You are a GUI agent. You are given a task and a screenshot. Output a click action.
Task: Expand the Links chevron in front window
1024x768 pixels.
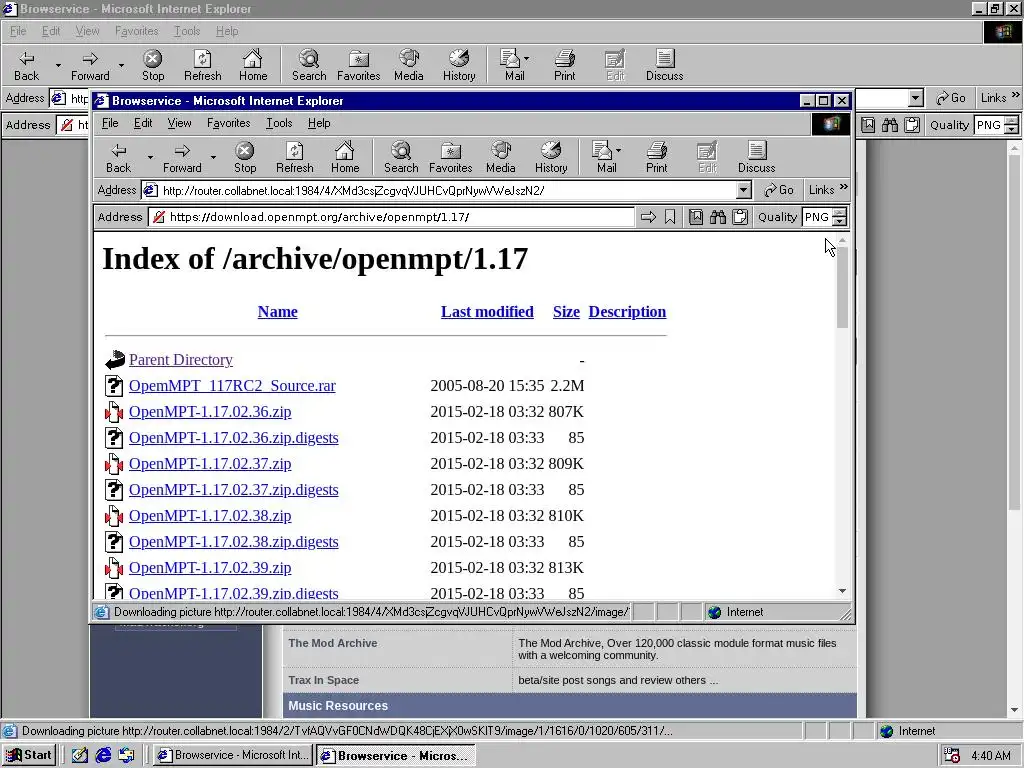[844, 187]
